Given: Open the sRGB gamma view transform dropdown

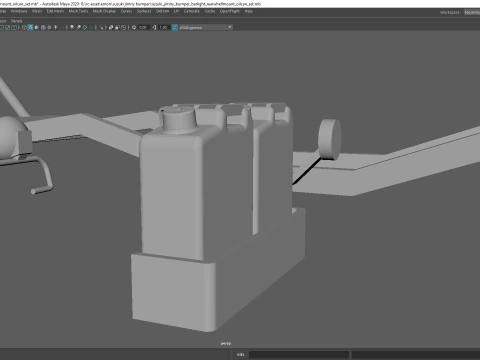Looking at the screenshot, I should 206,27.
